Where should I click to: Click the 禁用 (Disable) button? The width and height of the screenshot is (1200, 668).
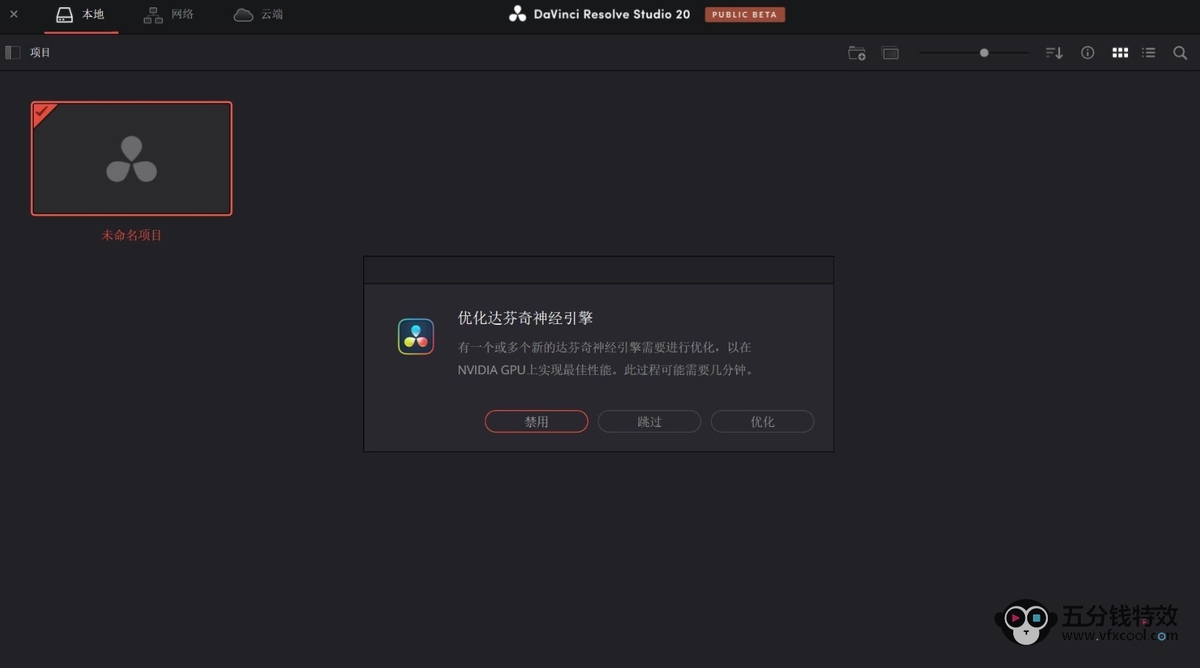click(536, 422)
